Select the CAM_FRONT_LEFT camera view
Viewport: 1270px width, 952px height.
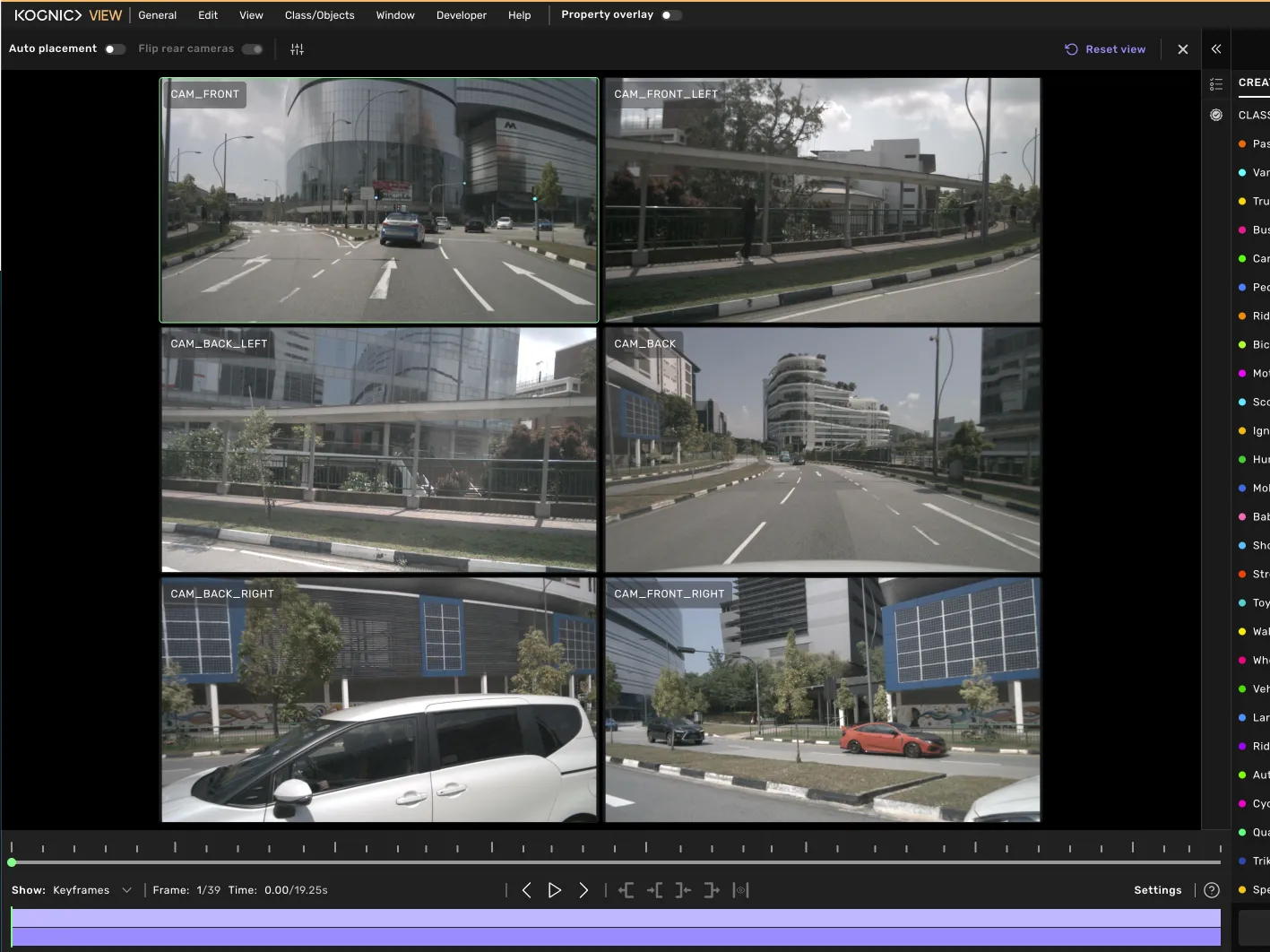pyautogui.click(x=823, y=200)
